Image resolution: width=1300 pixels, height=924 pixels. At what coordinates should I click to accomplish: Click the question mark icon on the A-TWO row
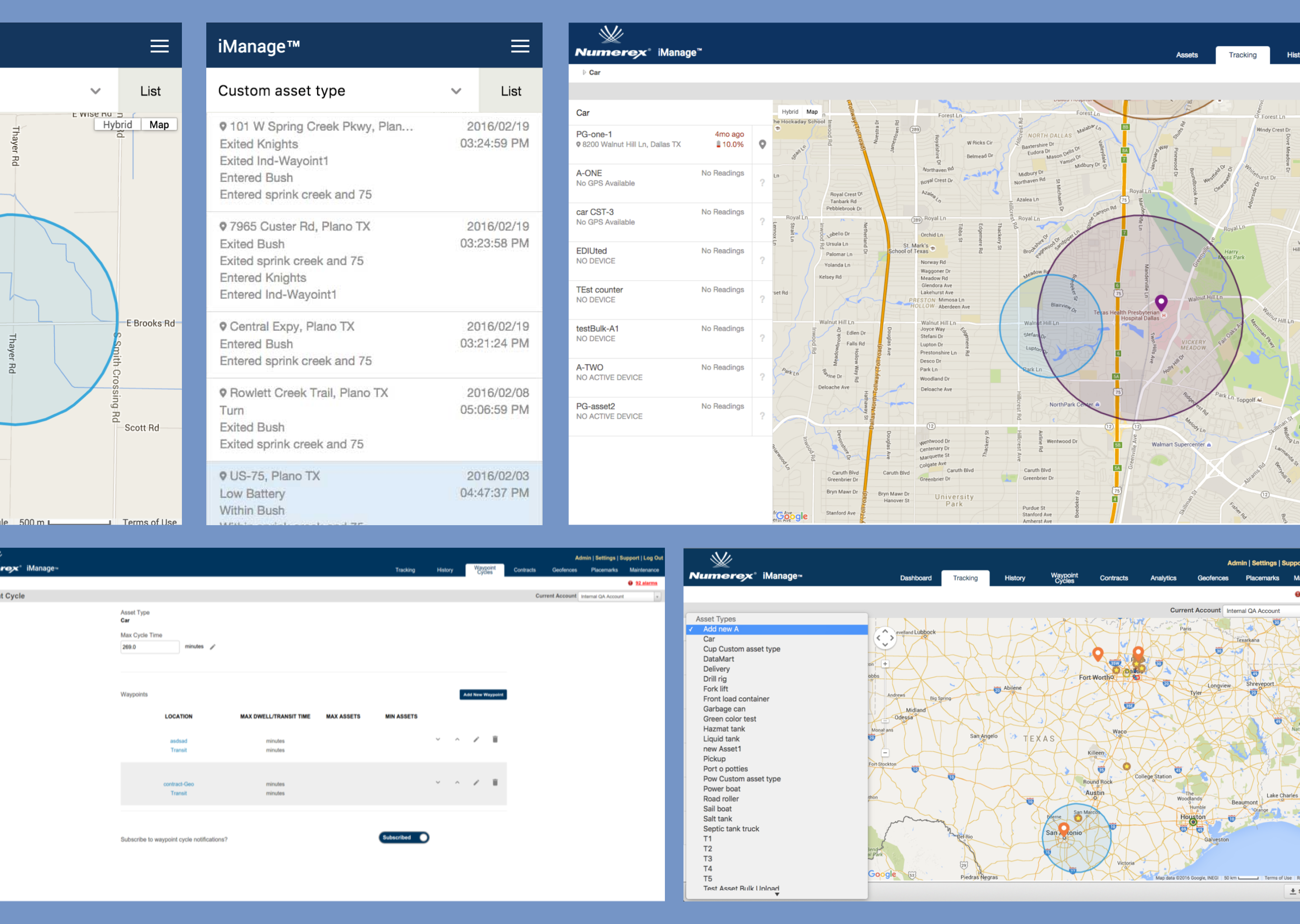coord(762,377)
